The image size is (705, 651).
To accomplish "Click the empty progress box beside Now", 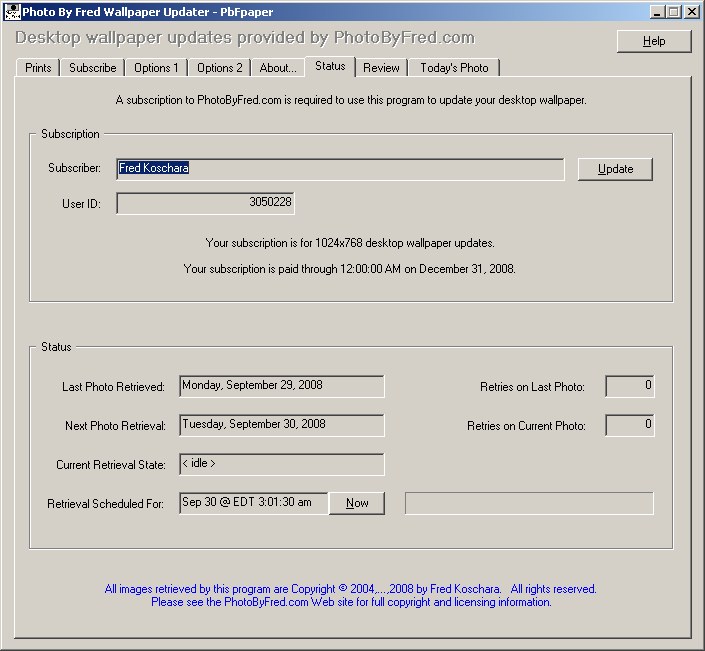I will [x=529, y=503].
